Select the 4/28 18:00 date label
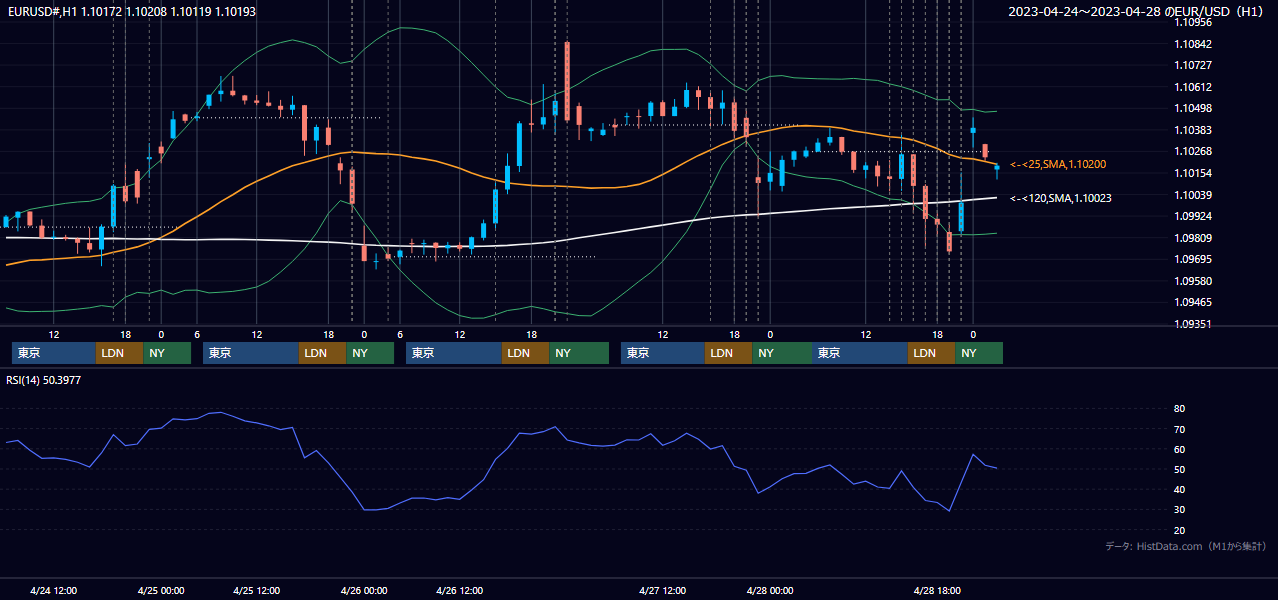This screenshot has height=600, width=1278. [938, 591]
